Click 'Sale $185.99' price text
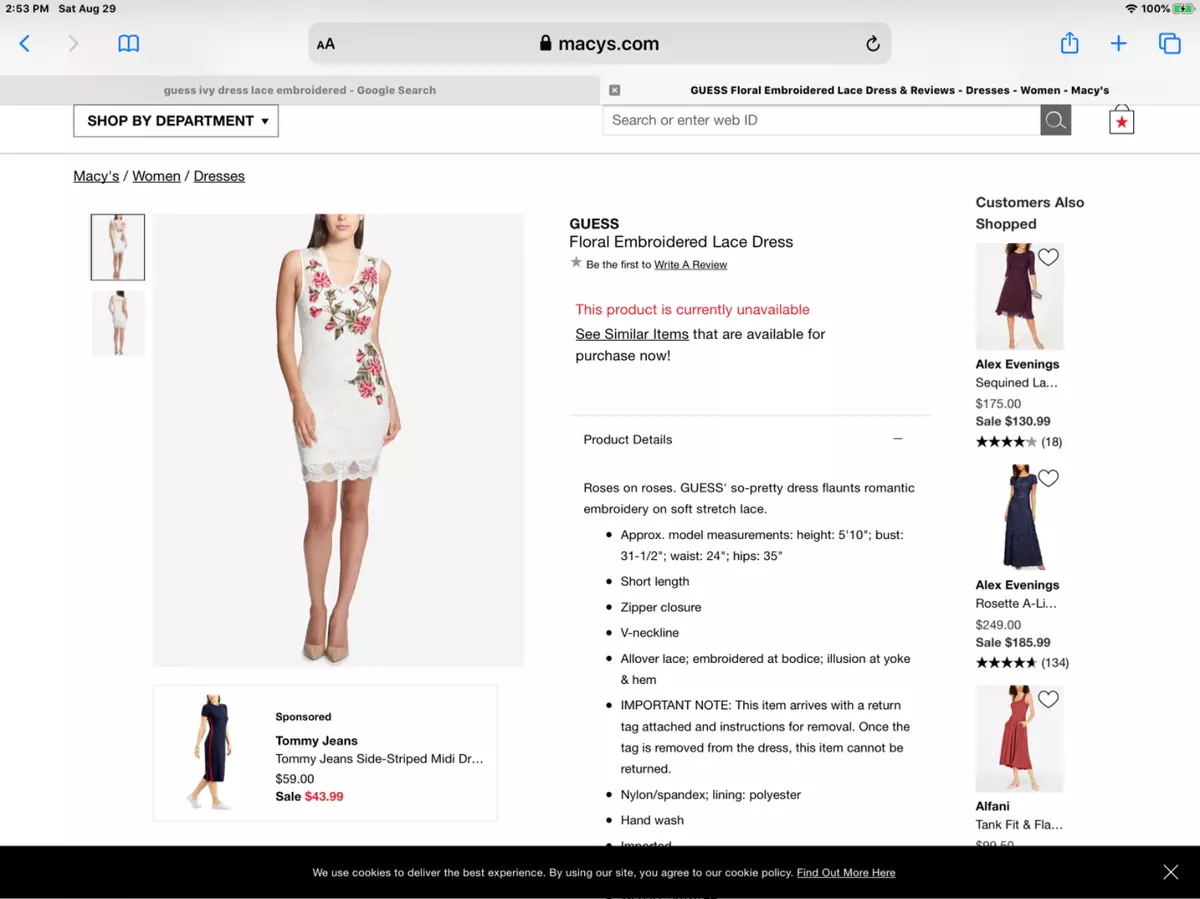 pos(1013,642)
